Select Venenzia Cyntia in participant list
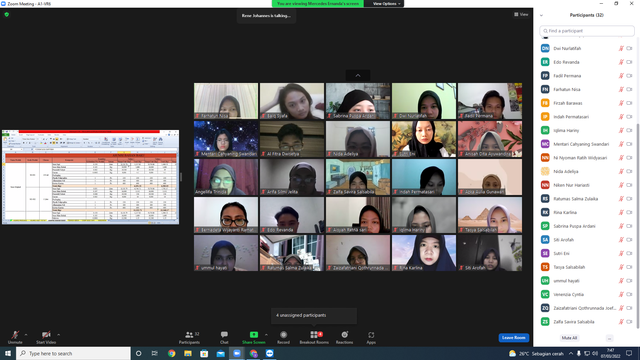 pos(586,294)
